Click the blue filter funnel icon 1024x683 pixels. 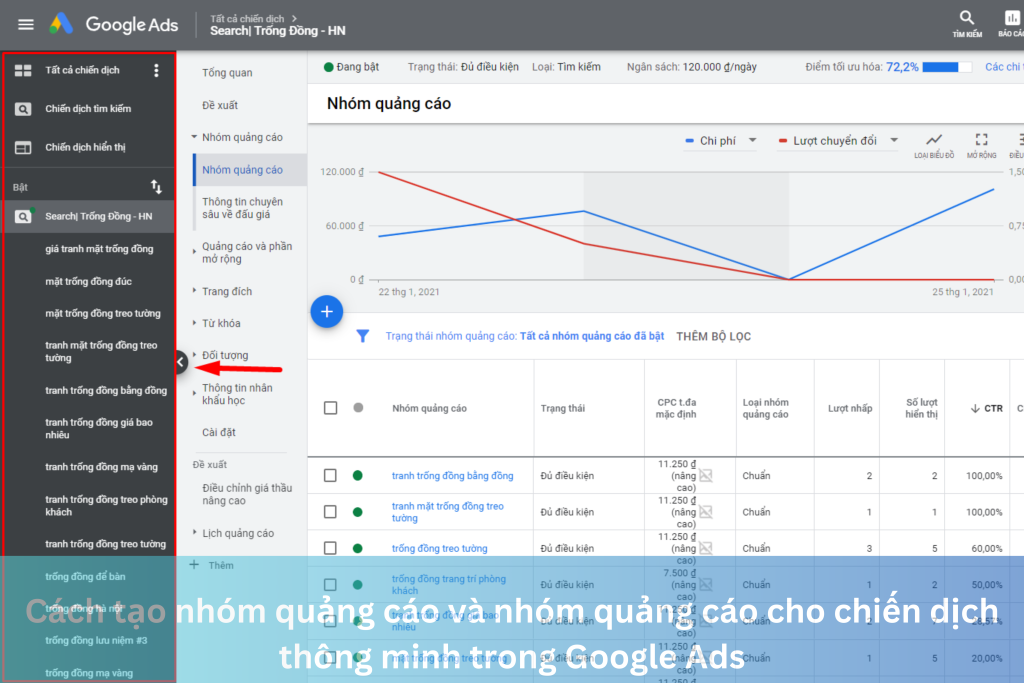pos(362,336)
